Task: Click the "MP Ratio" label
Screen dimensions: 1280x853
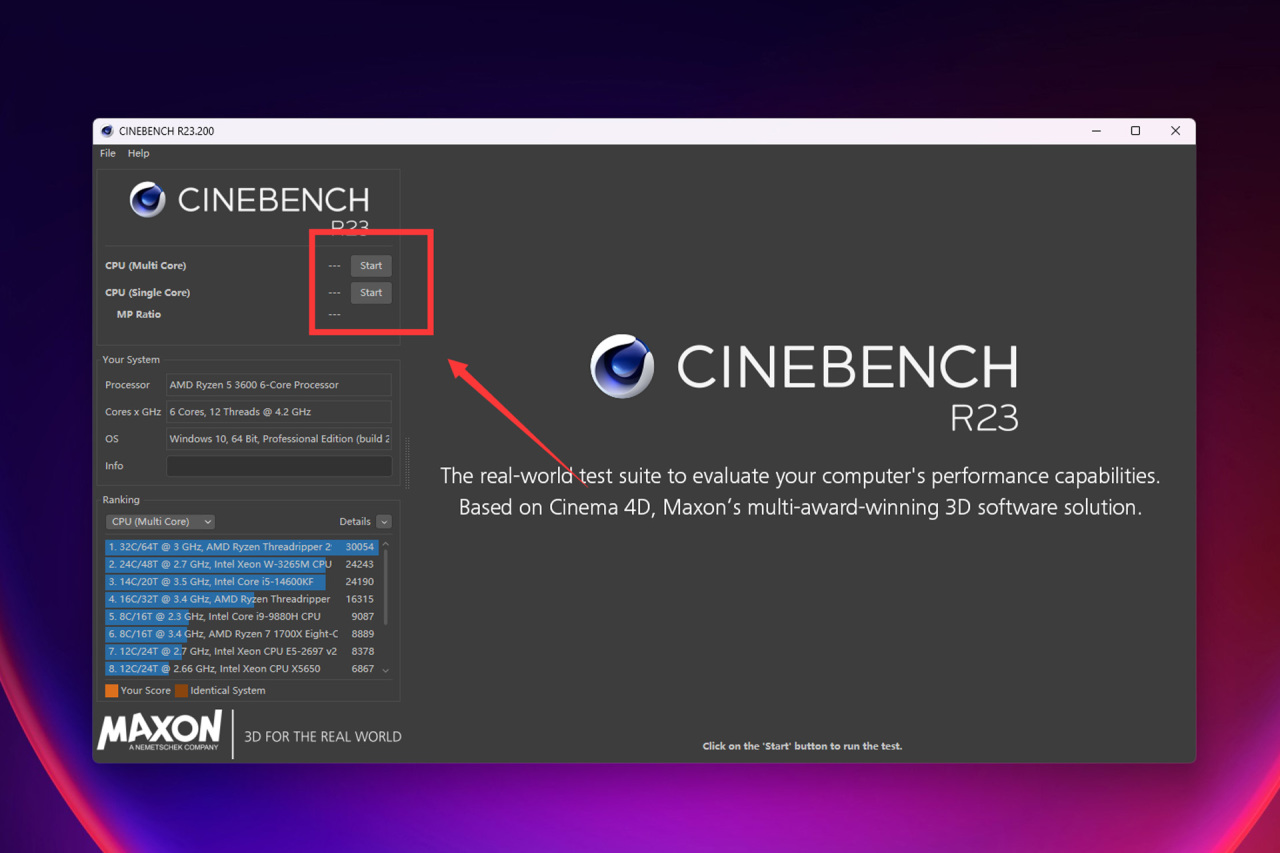Action: click(x=139, y=315)
